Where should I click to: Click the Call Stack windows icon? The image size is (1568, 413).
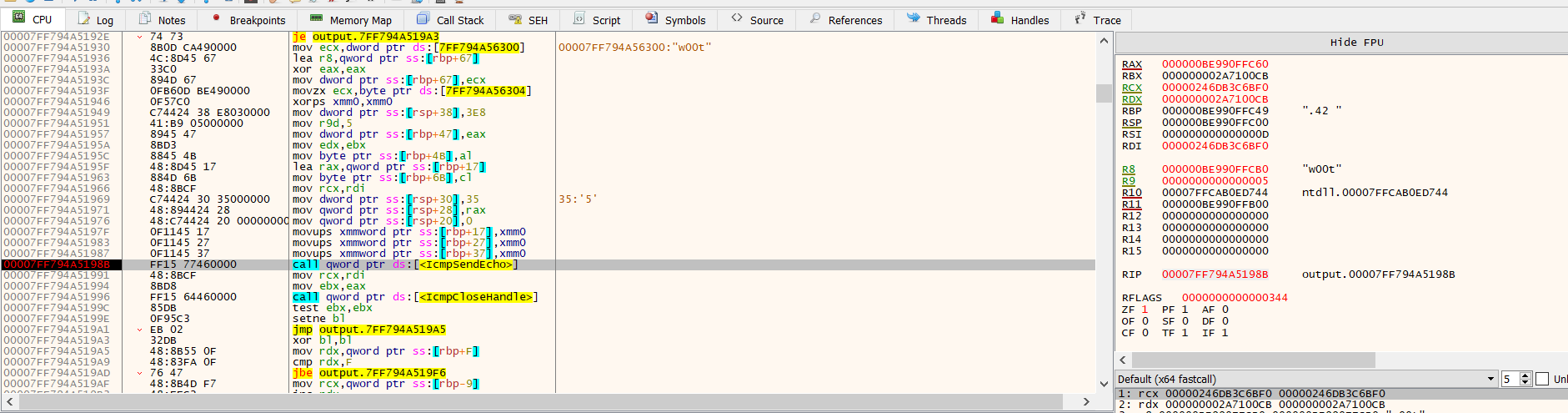point(423,18)
